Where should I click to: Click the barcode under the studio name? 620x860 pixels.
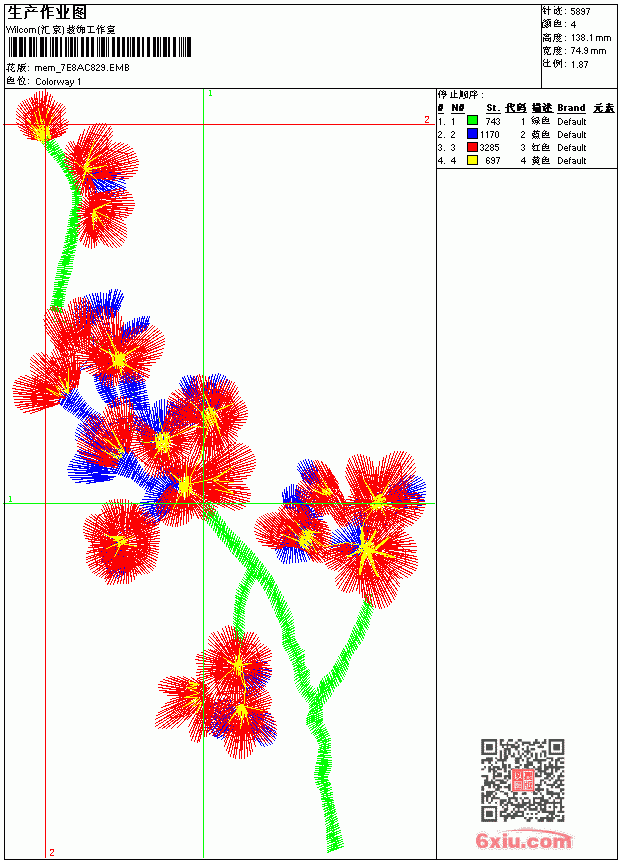click(x=99, y=47)
